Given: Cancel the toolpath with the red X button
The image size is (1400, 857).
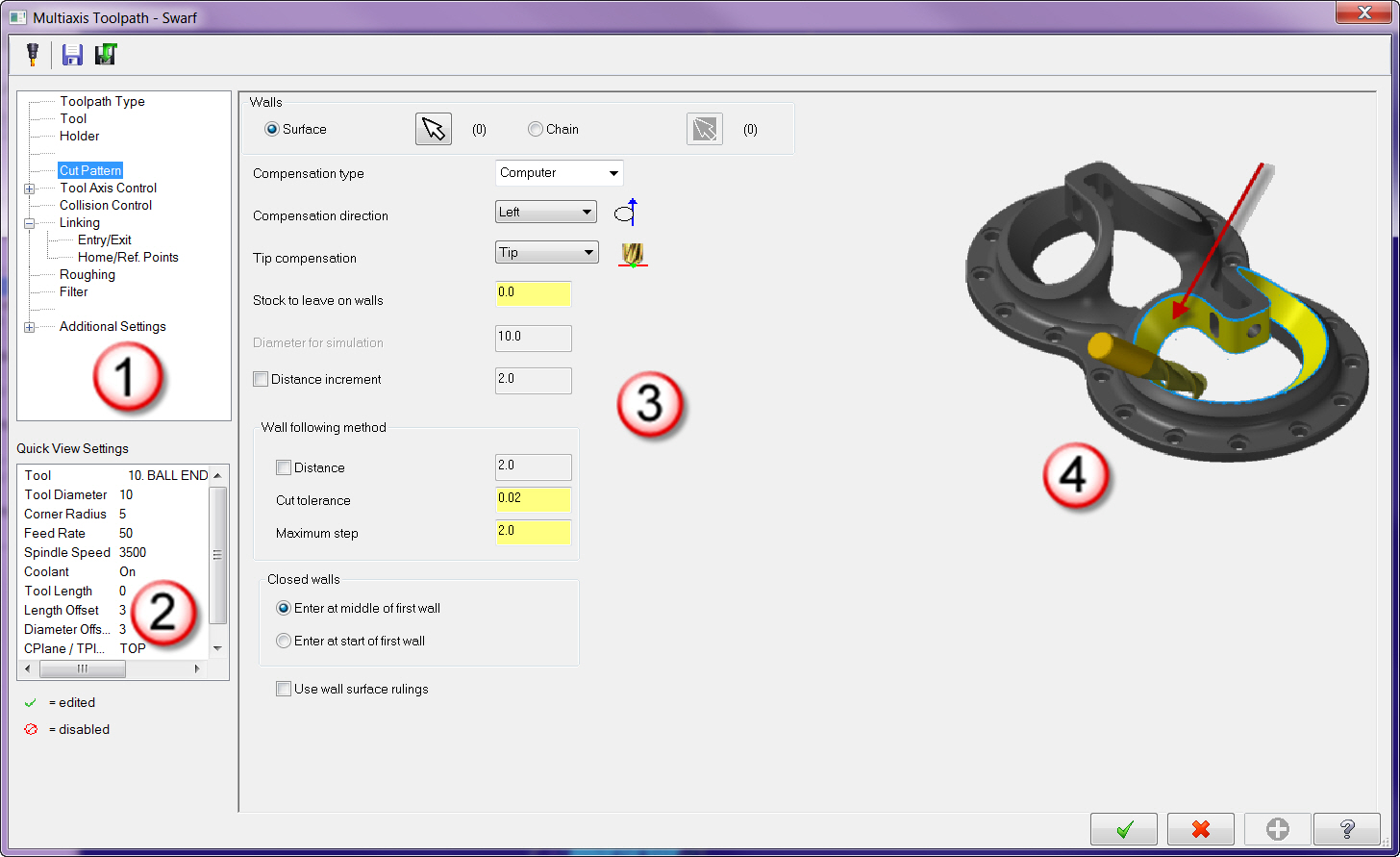Looking at the screenshot, I should point(1200,829).
